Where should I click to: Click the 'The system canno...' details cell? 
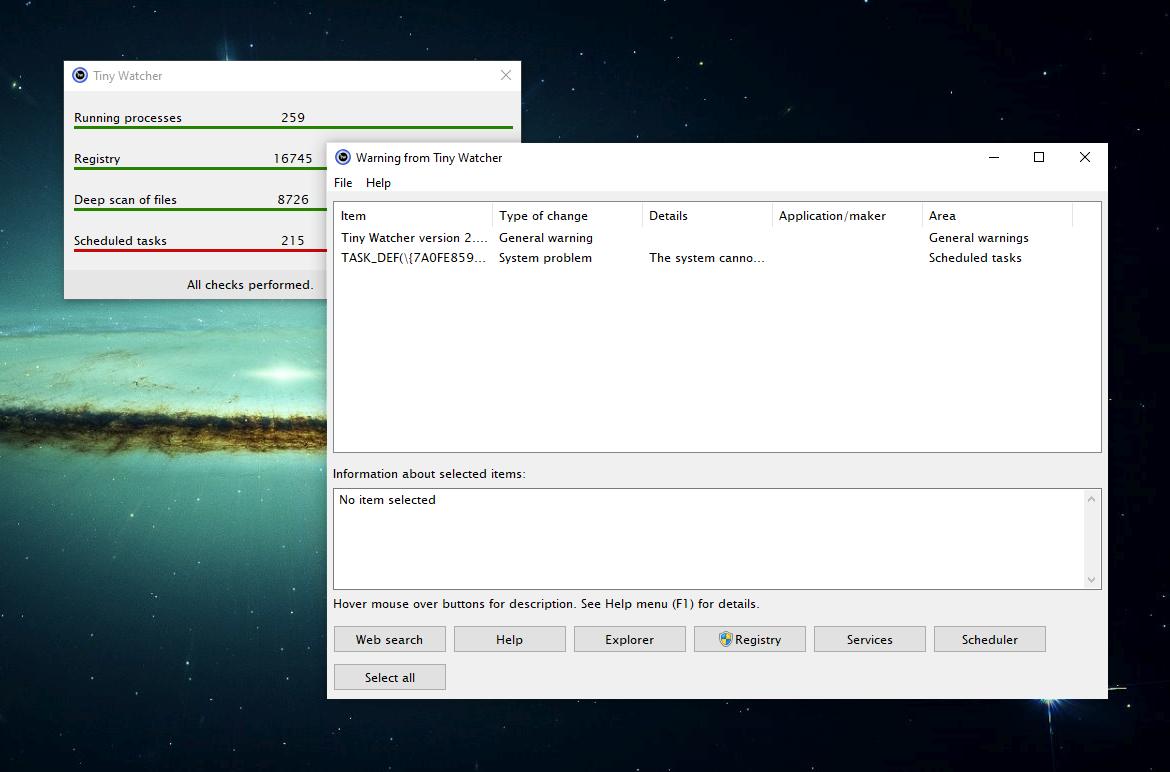coord(707,258)
